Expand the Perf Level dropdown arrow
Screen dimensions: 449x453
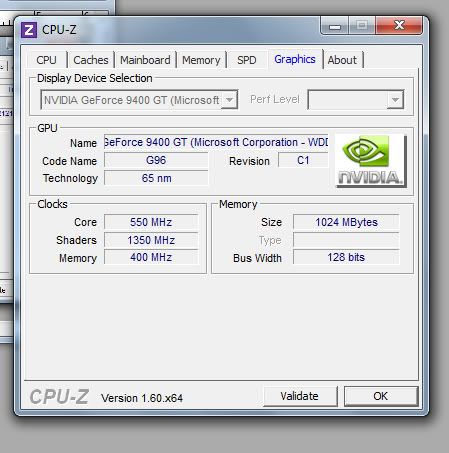click(395, 100)
